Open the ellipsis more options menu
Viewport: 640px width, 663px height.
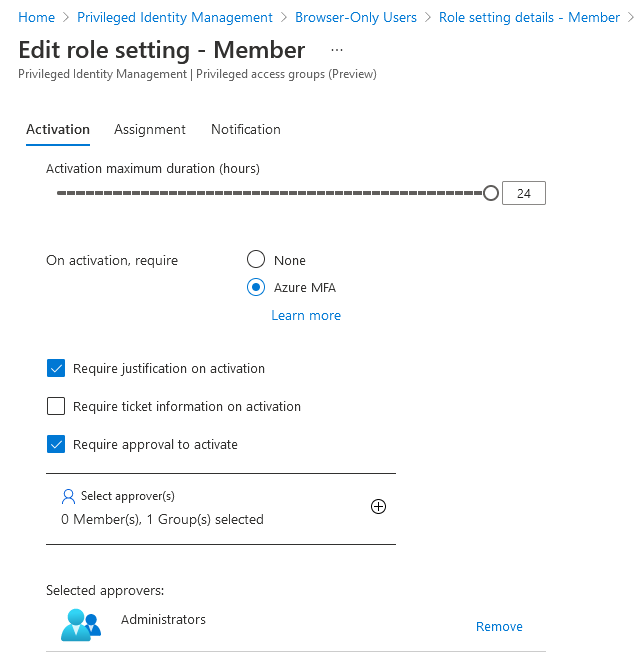336,50
